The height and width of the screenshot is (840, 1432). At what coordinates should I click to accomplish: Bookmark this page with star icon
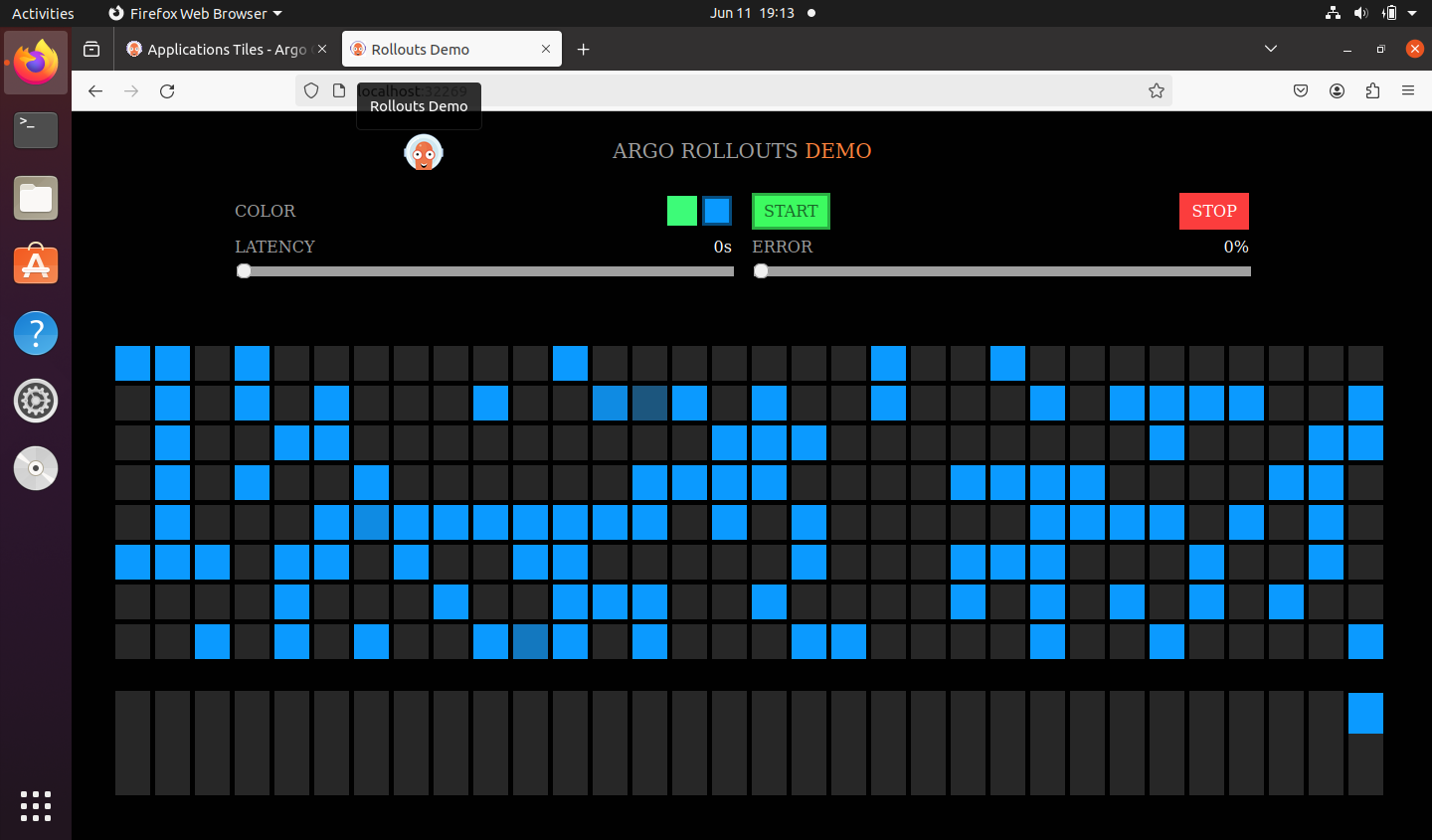click(1156, 91)
